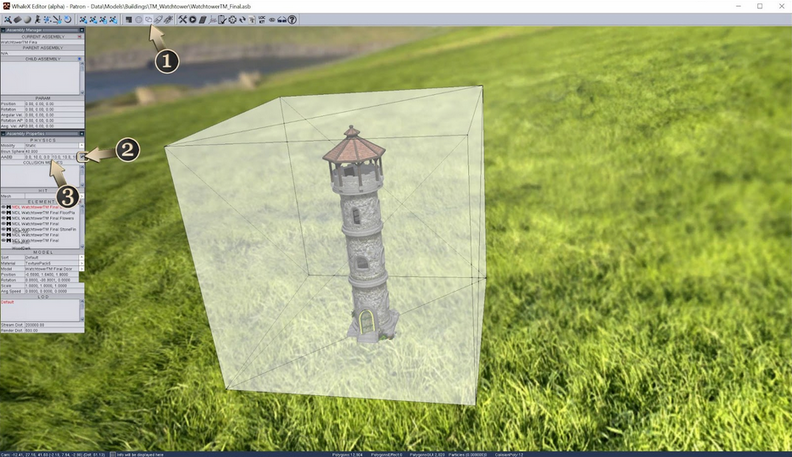
Task: Toggle eye icon of WatchtowerTM Final FloorPla element
Action: point(3,213)
